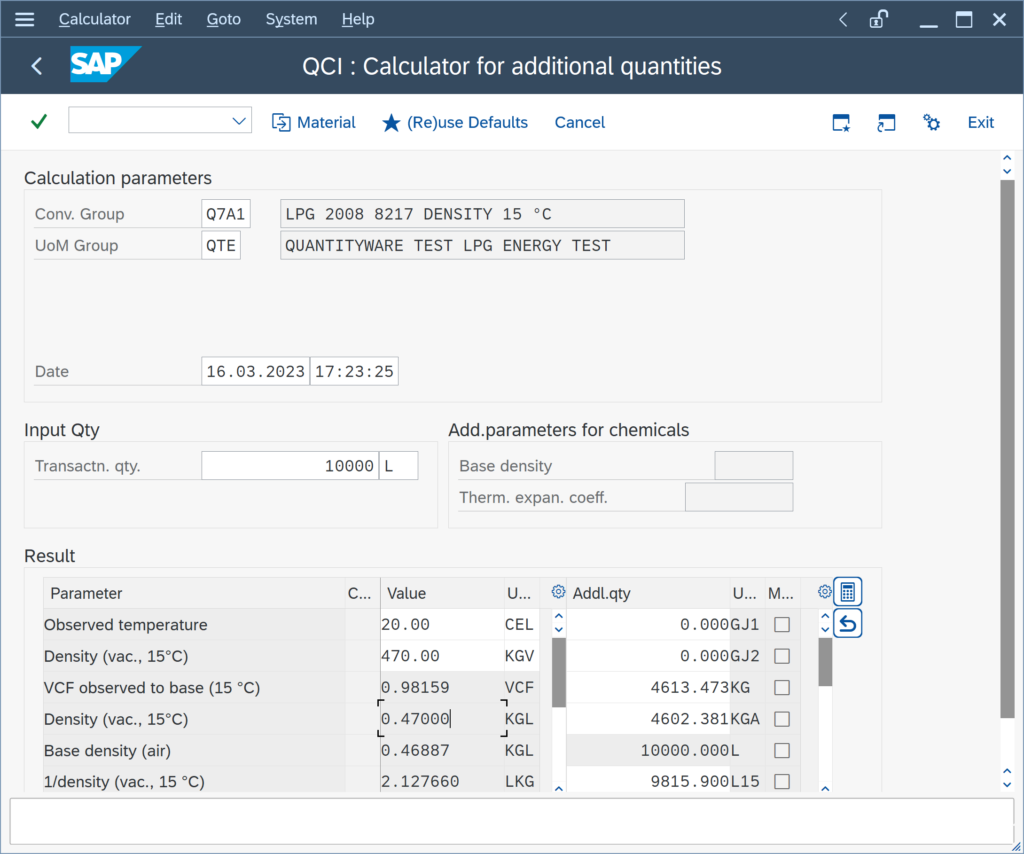Open the Help menu
1024x854 pixels.
click(x=358, y=20)
